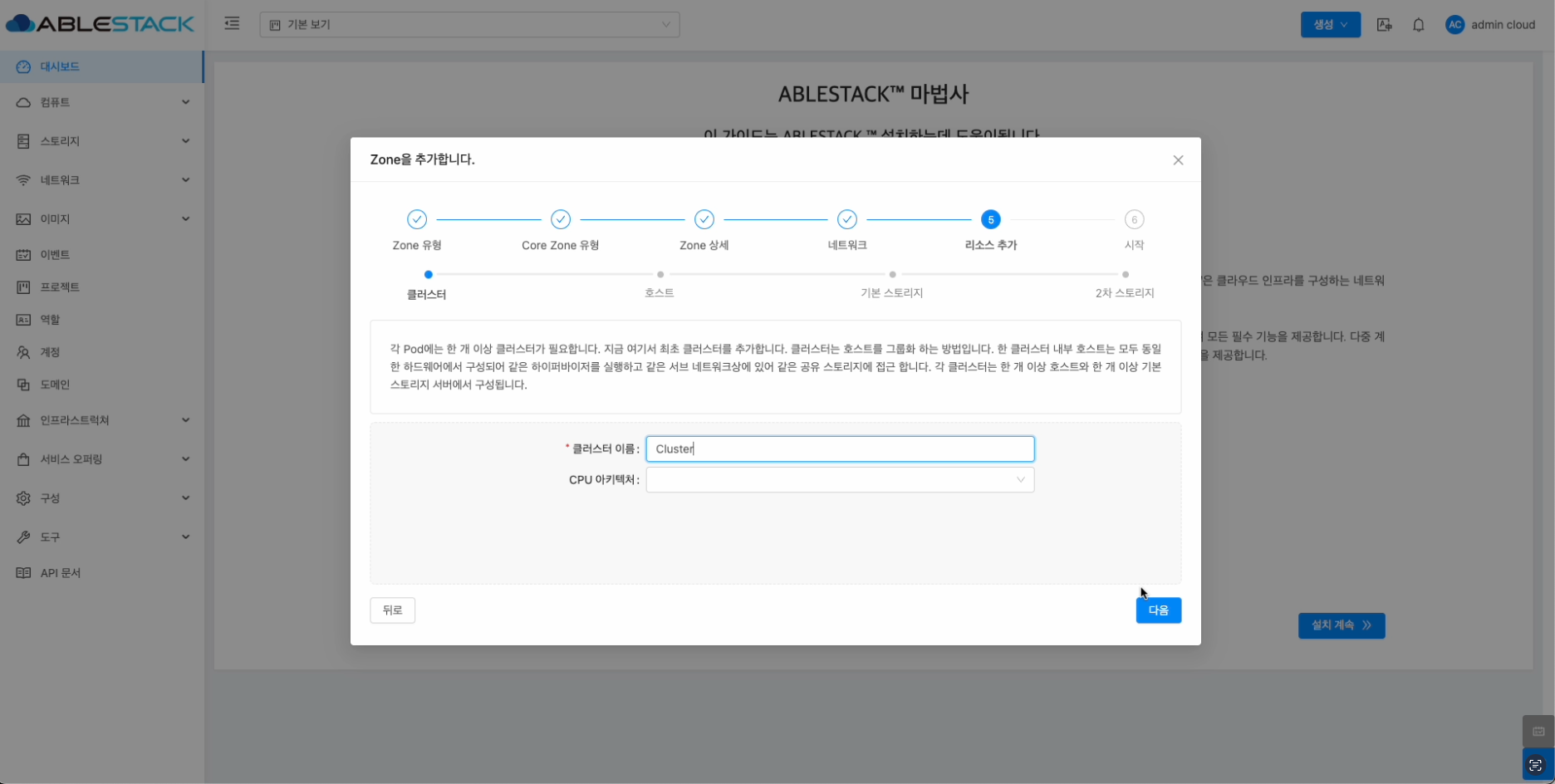The image size is (1555, 784).
Task: Select the Zone 유형 step circle
Action: (417, 219)
